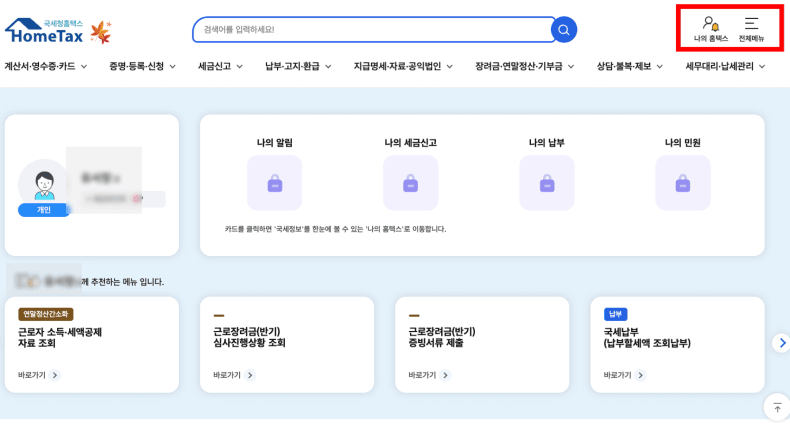This screenshot has width=790, height=427.
Task: Click the 연말정산간소화 tag
Action: pos(46,314)
